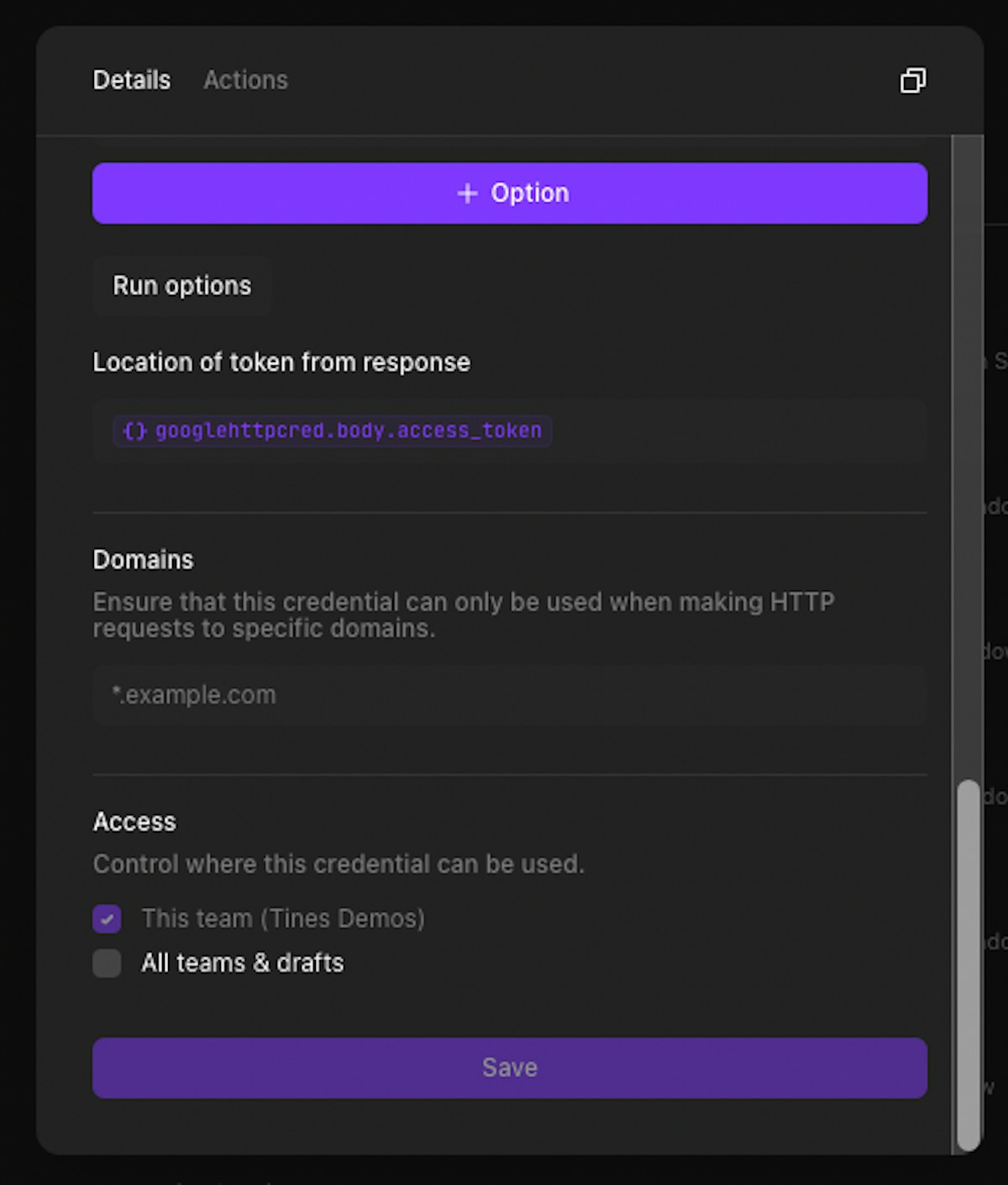Click the Domains section heading
The height and width of the screenshot is (1185, 1008).
click(x=143, y=559)
